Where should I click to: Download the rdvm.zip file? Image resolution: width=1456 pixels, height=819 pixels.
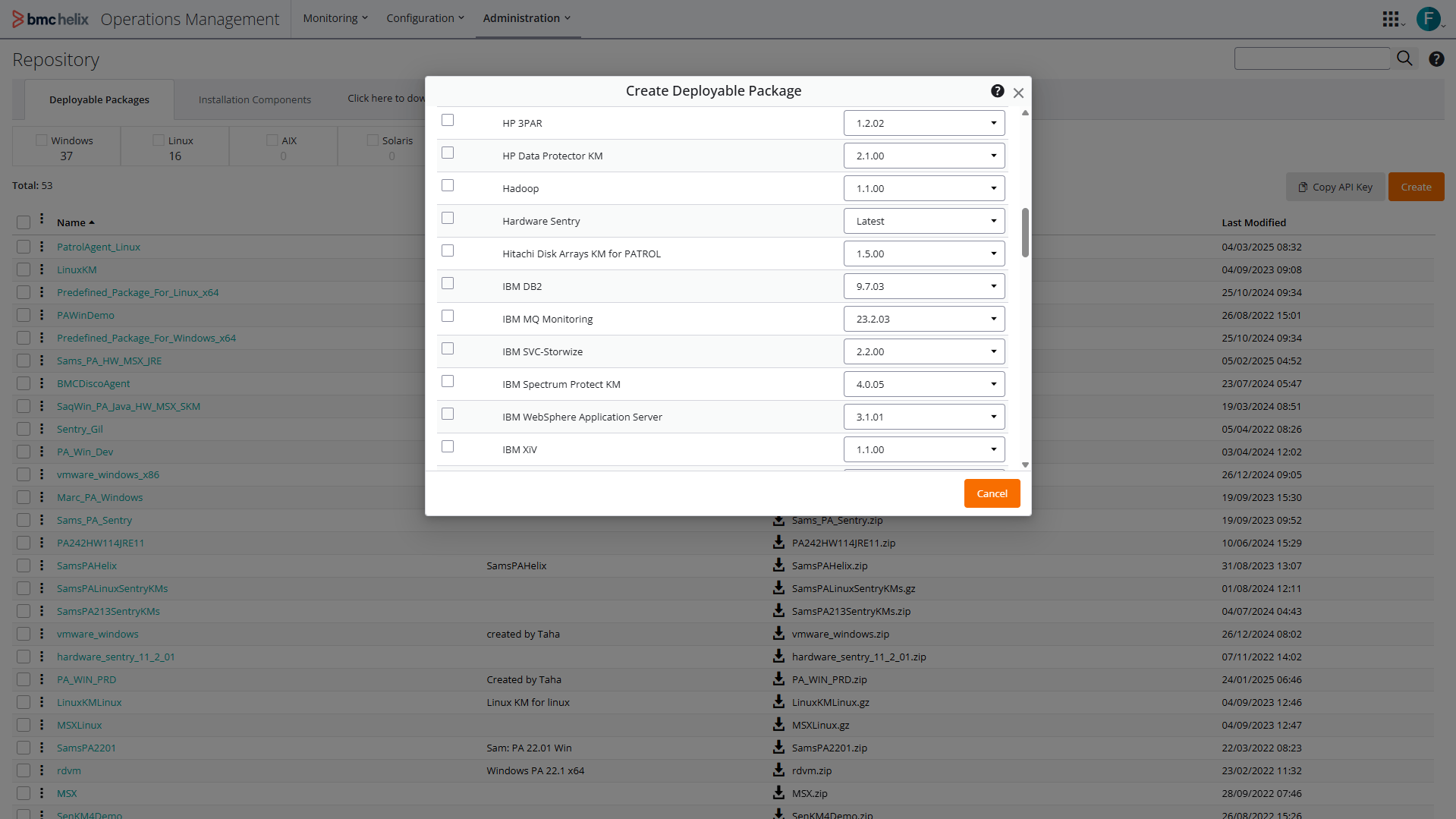pyautogui.click(x=778, y=770)
